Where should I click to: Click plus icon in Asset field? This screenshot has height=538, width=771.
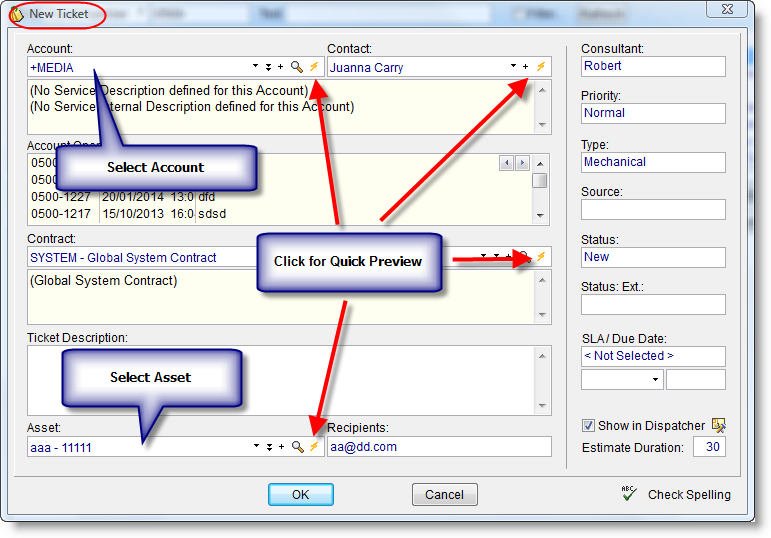[x=282, y=447]
